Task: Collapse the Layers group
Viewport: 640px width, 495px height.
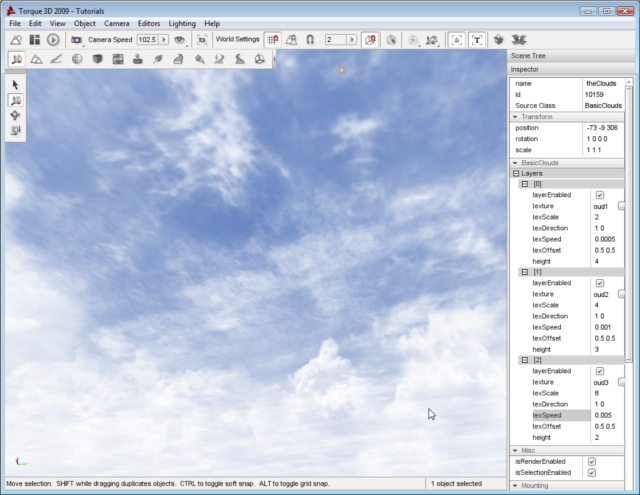Action: tap(516, 173)
